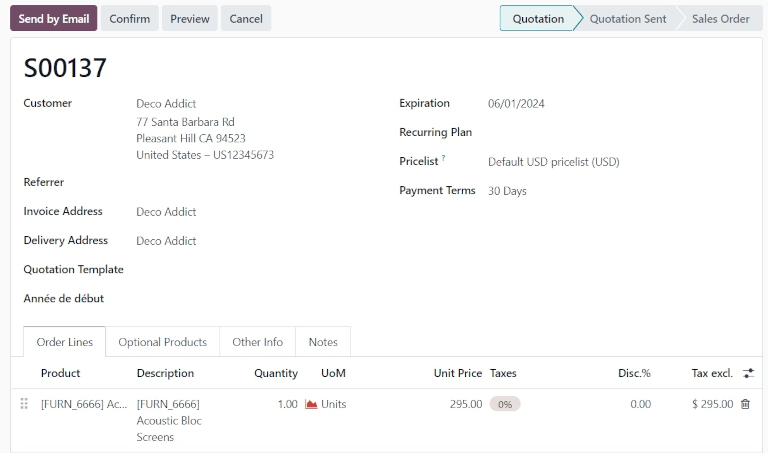Open the column settings adjust icon
Image resolution: width=768 pixels, height=453 pixels.
coord(748,373)
